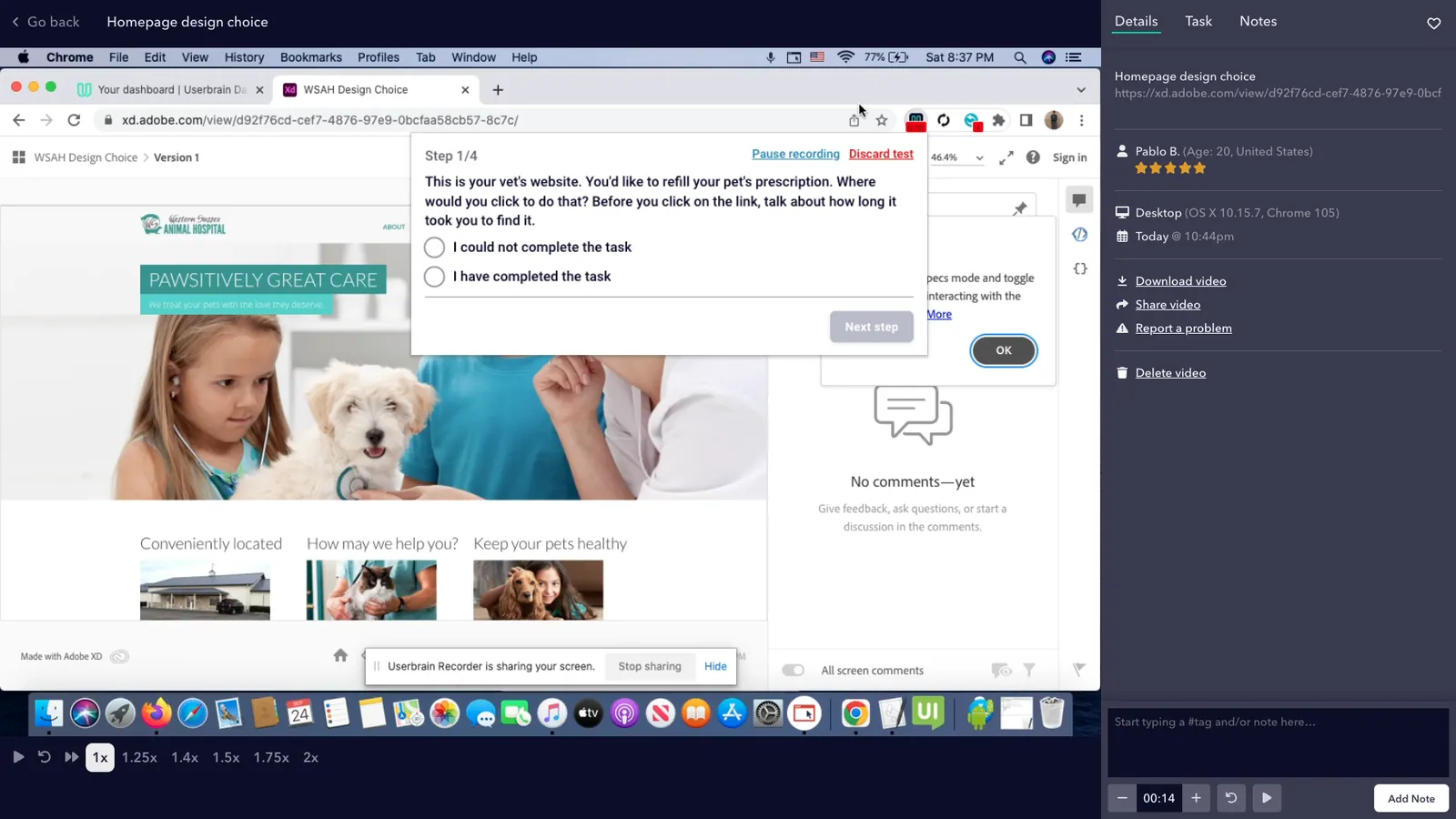Click the fast-forward skip icon
Image resolution: width=1456 pixels, height=819 pixels.
tap(71, 757)
